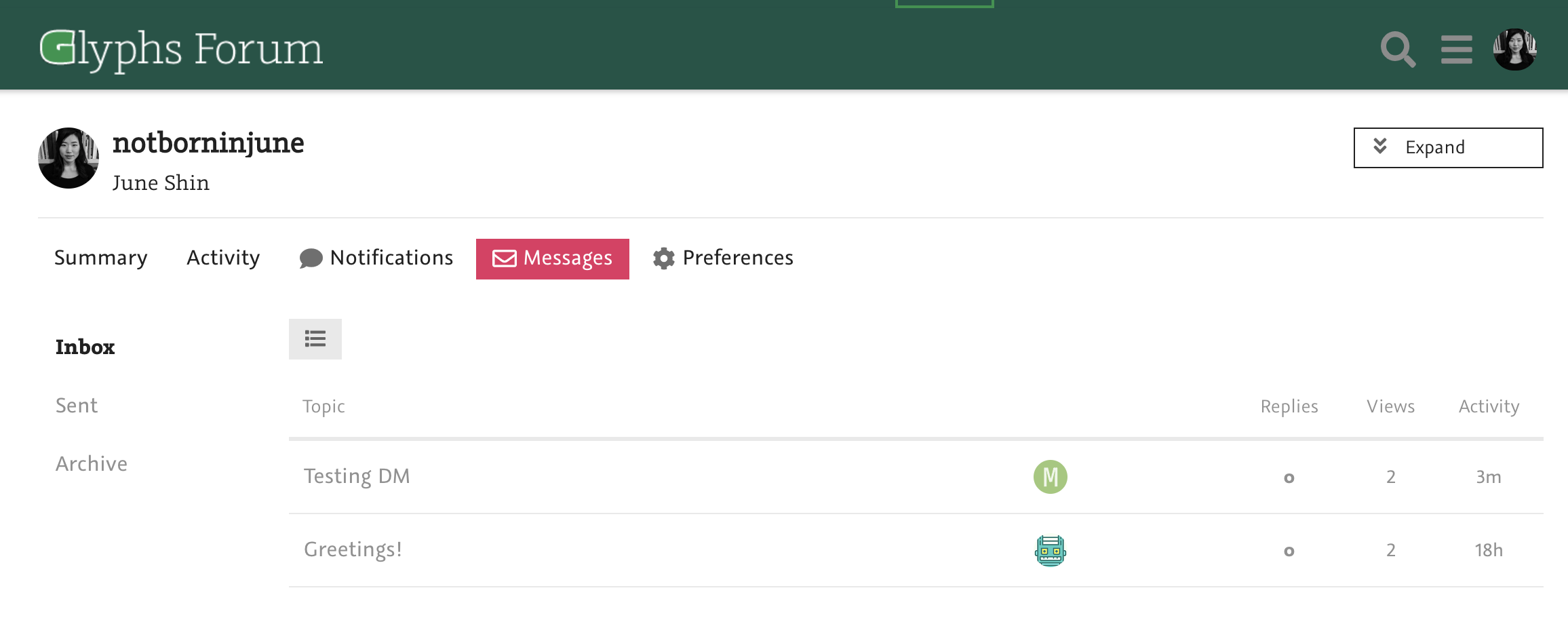The image size is (1568, 639).
Task: Switch to the Summary tab
Action: 100,258
